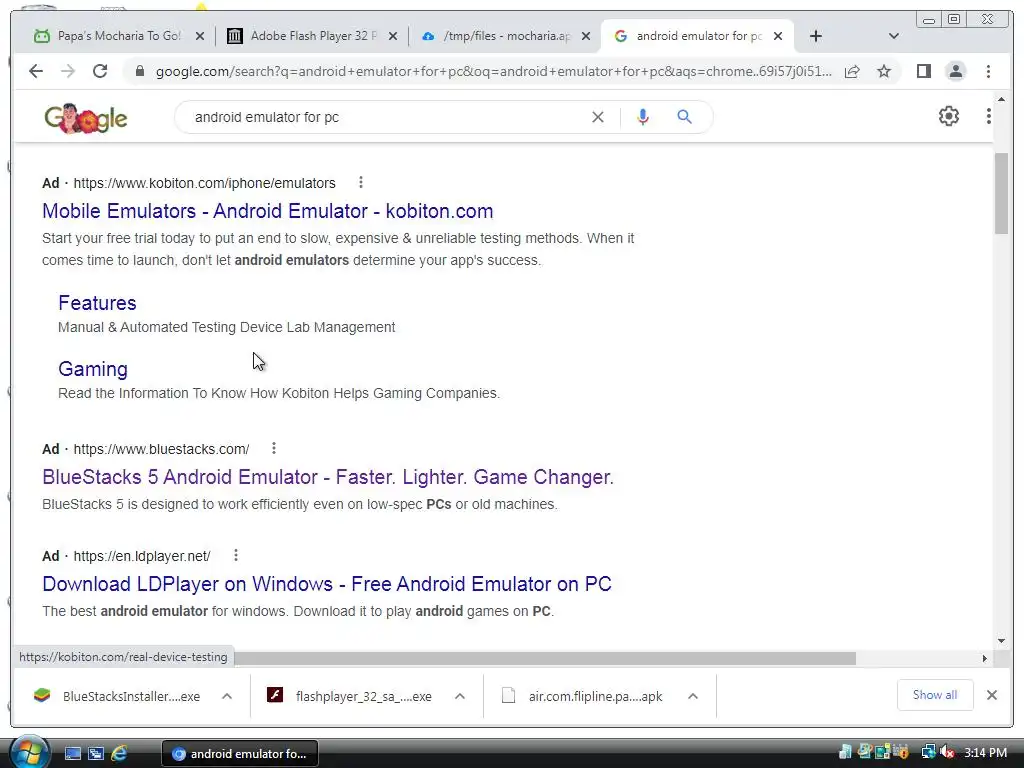Viewport: 1024px width, 768px height.
Task: Open the Chrome profile avatar
Action: pos(955,71)
